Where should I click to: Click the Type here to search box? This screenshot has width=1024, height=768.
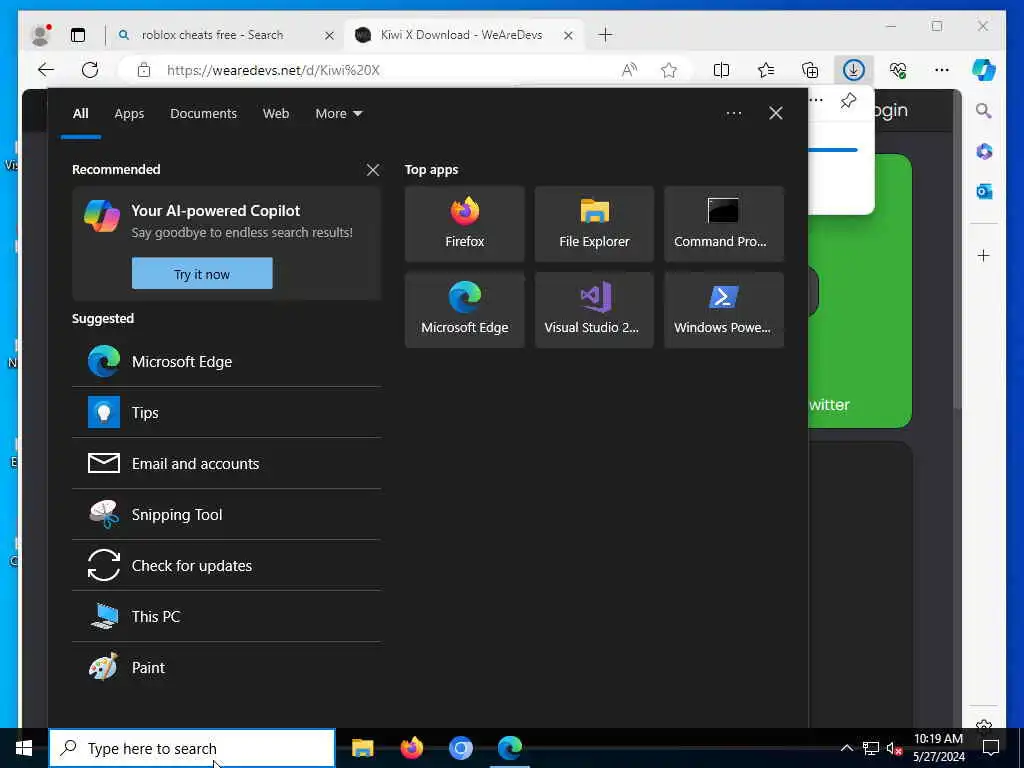(x=192, y=748)
